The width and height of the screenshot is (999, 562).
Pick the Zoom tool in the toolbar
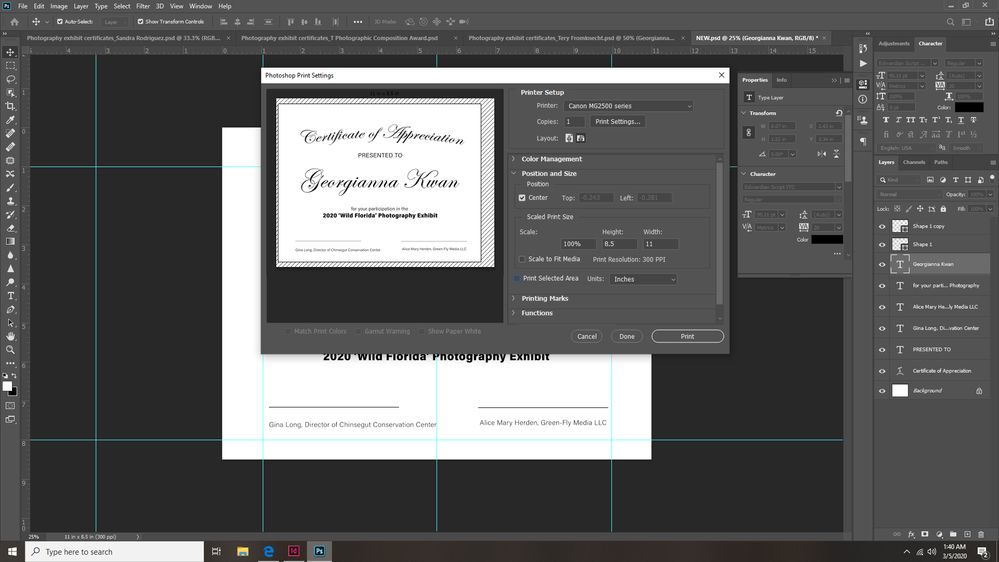click(11, 350)
